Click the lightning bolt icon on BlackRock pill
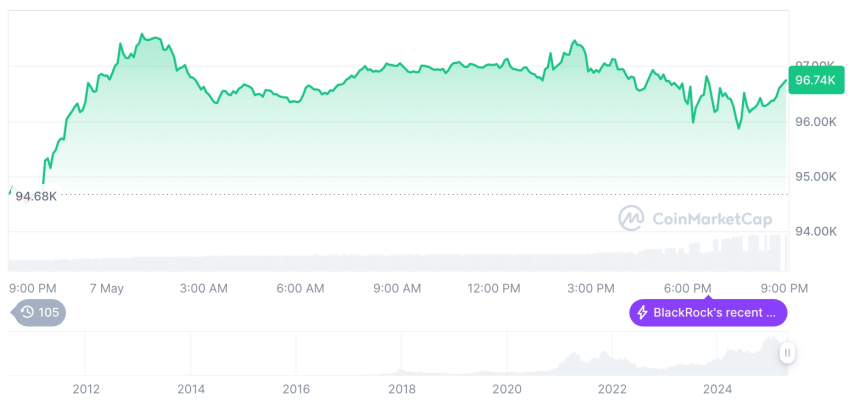 tap(642, 313)
